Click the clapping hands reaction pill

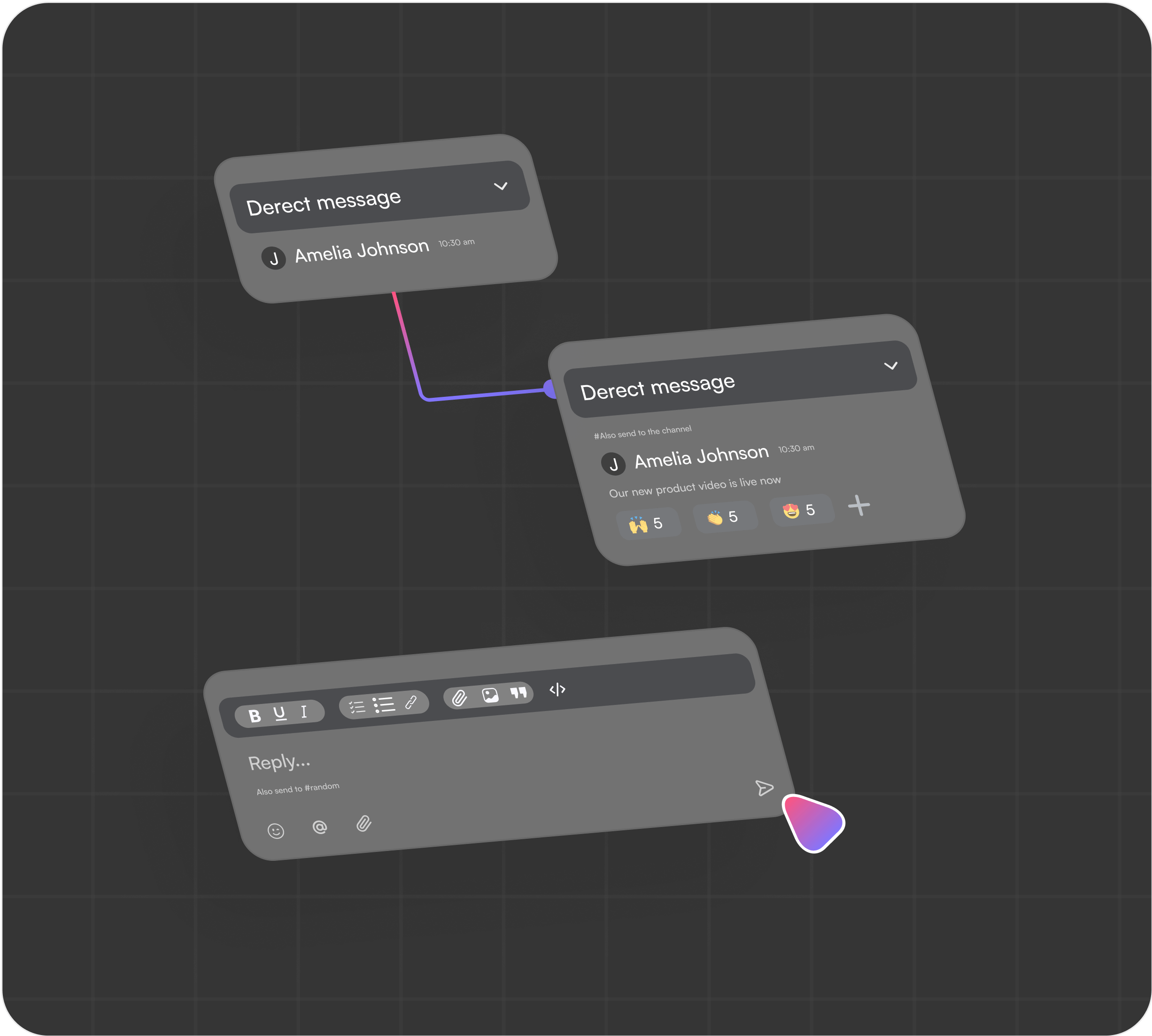click(x=725, y=517)
